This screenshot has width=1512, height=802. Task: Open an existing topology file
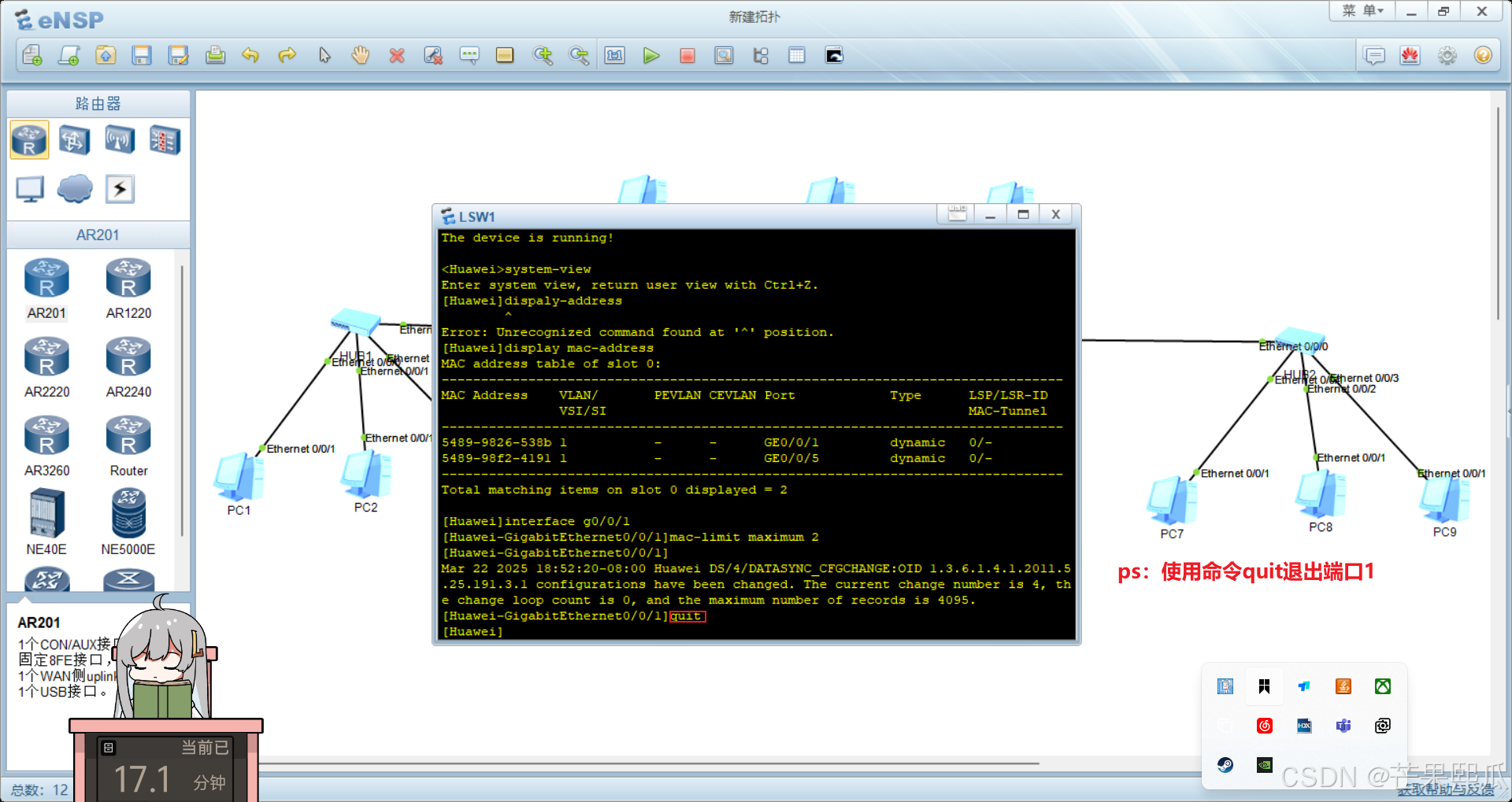[x=106, y=55]
